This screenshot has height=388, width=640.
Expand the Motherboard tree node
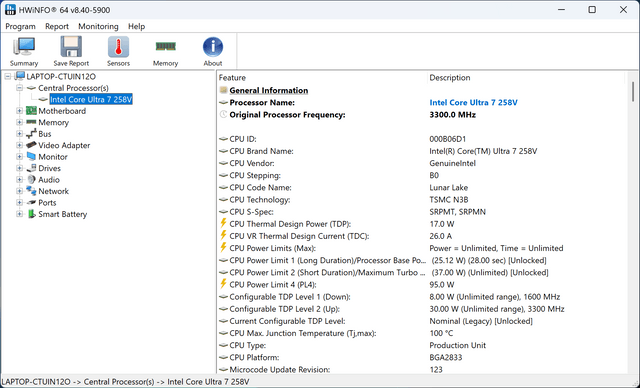tap(20, 111)
